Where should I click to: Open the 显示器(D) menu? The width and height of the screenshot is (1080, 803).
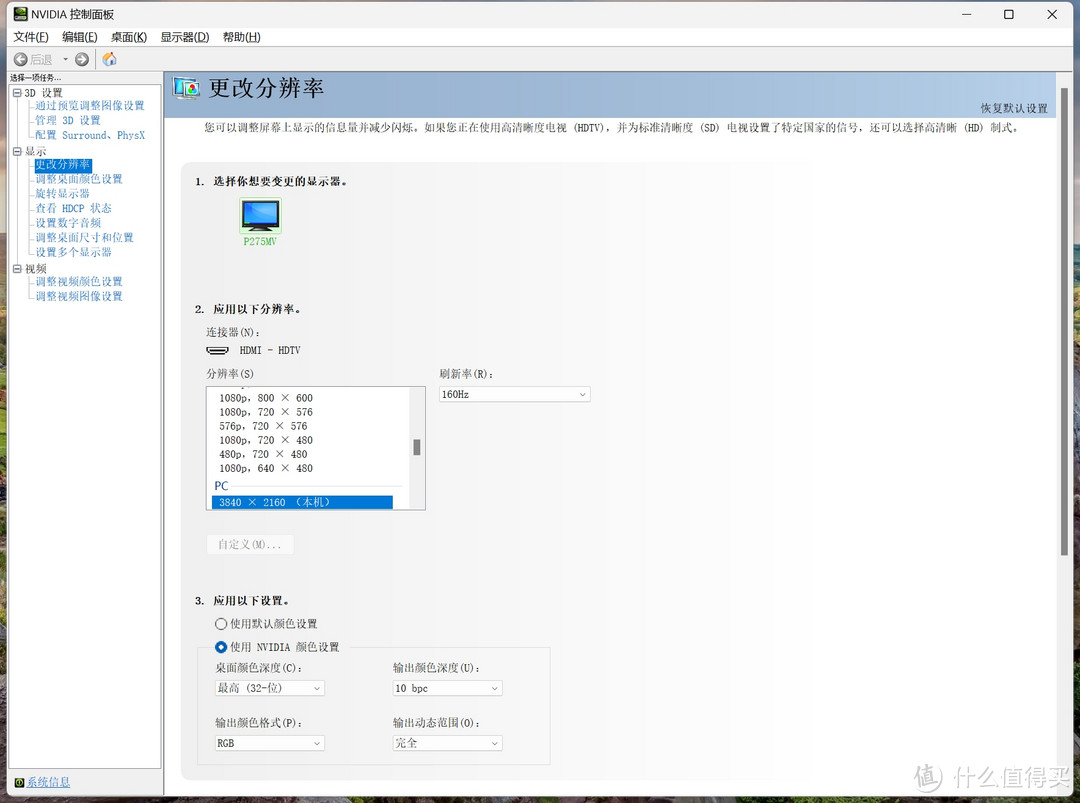pos(185,37)
